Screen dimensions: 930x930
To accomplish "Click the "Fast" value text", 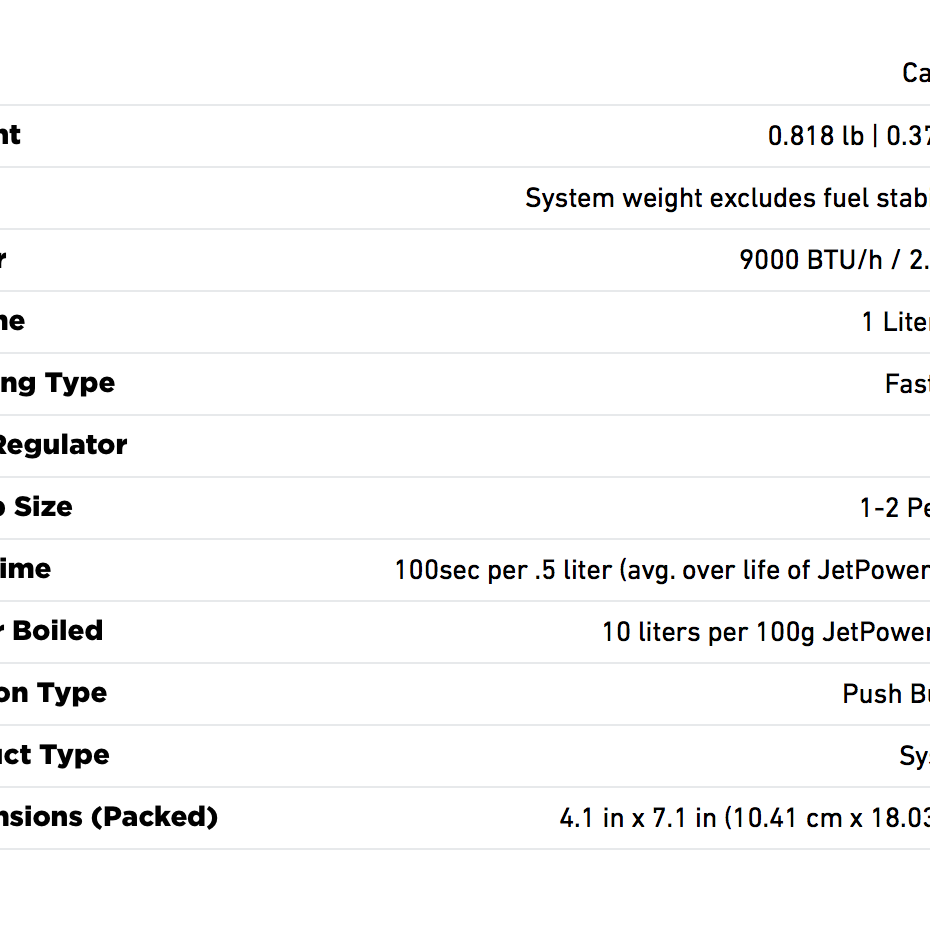I will (x=906, y=384).
